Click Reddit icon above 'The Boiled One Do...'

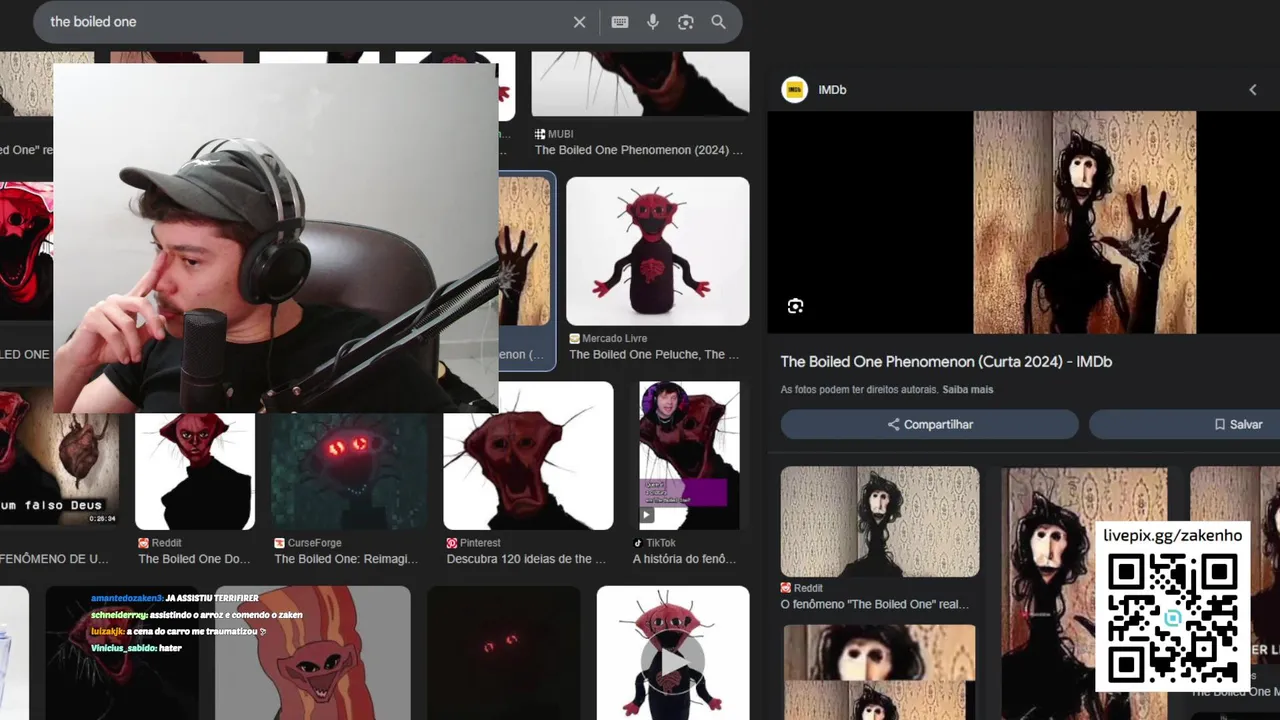144,543
